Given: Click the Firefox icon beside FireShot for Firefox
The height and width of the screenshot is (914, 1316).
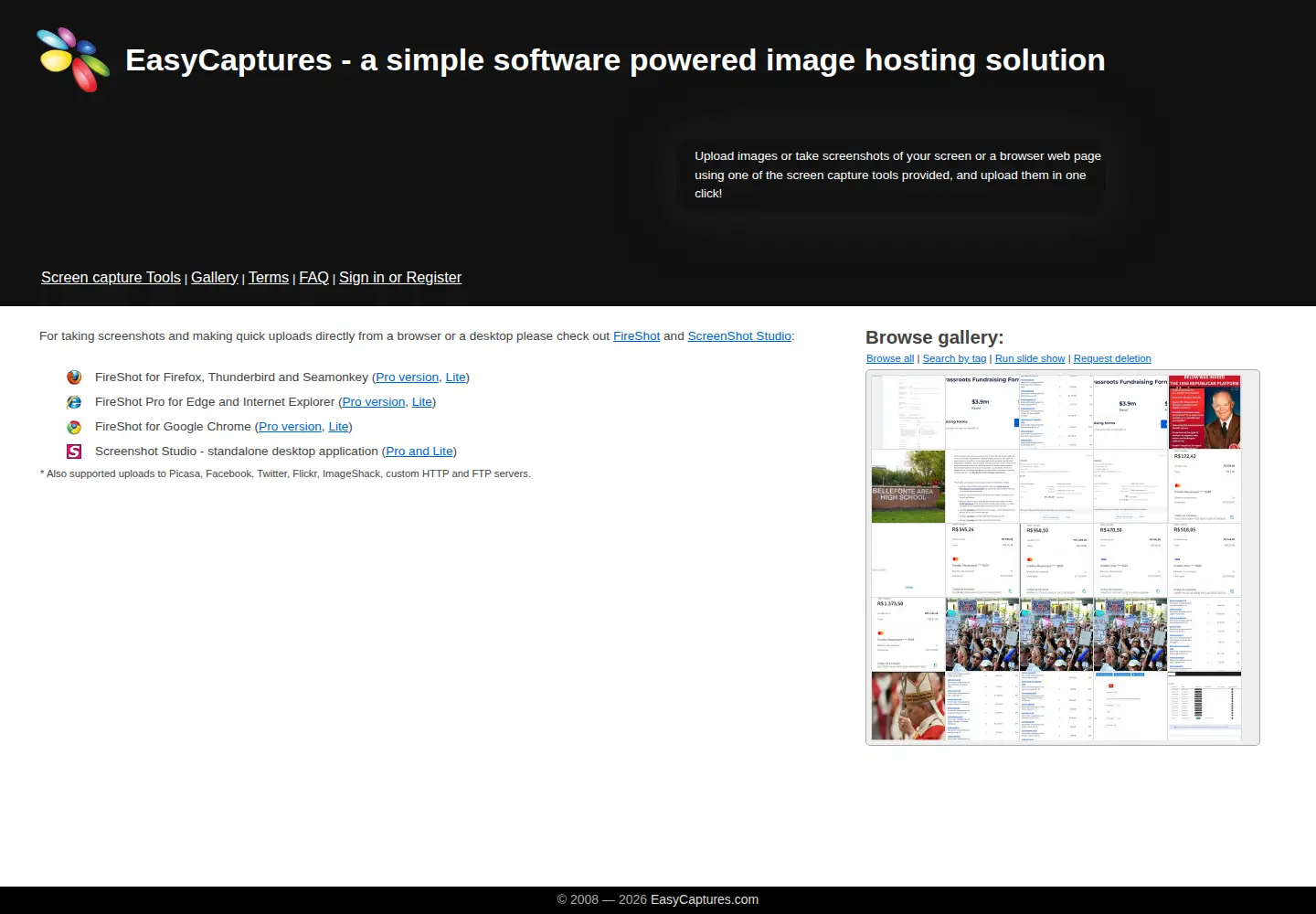Looking at the screenshot, I should [74, 377].
